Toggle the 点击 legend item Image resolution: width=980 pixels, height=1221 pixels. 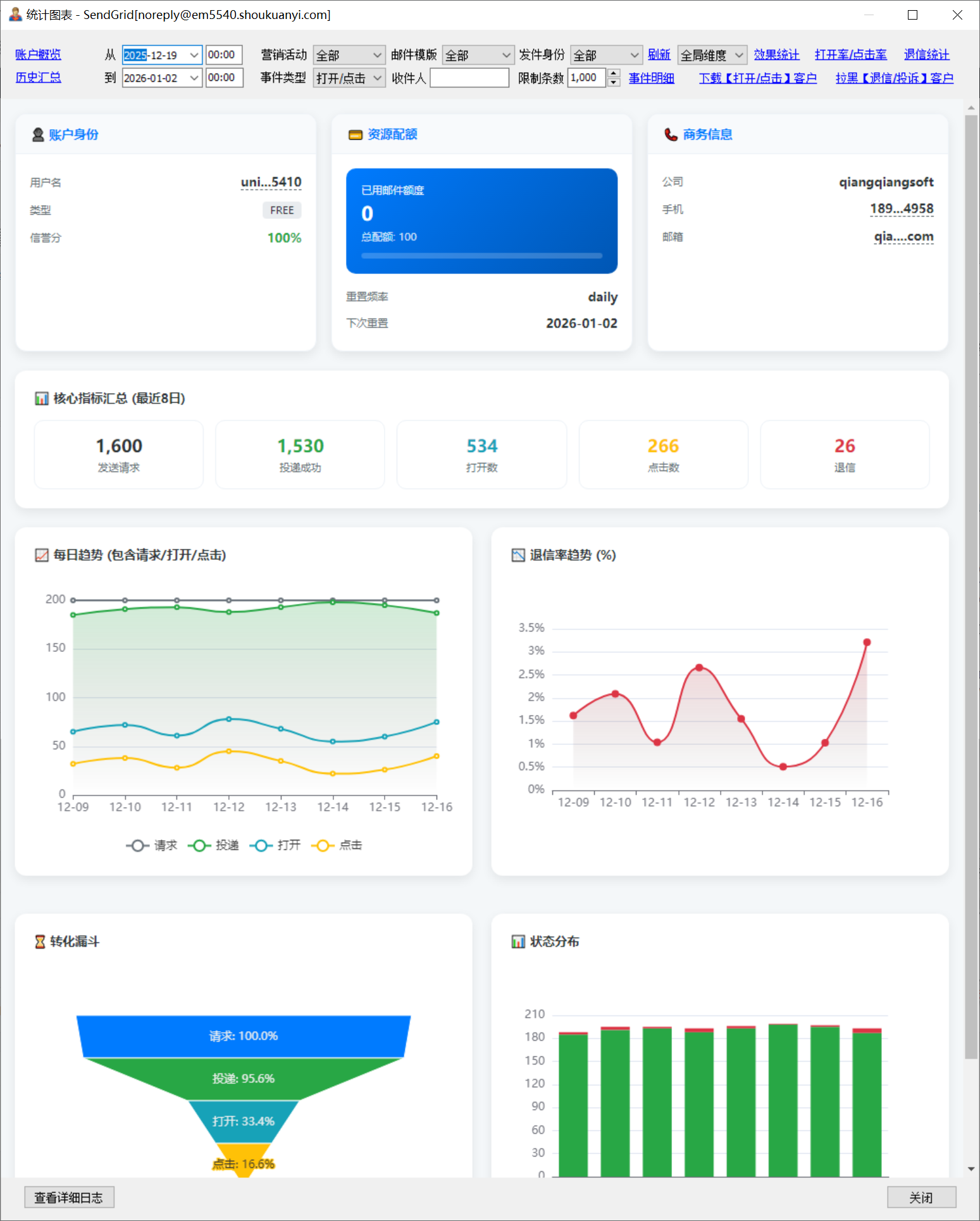(x=337, y=845)
